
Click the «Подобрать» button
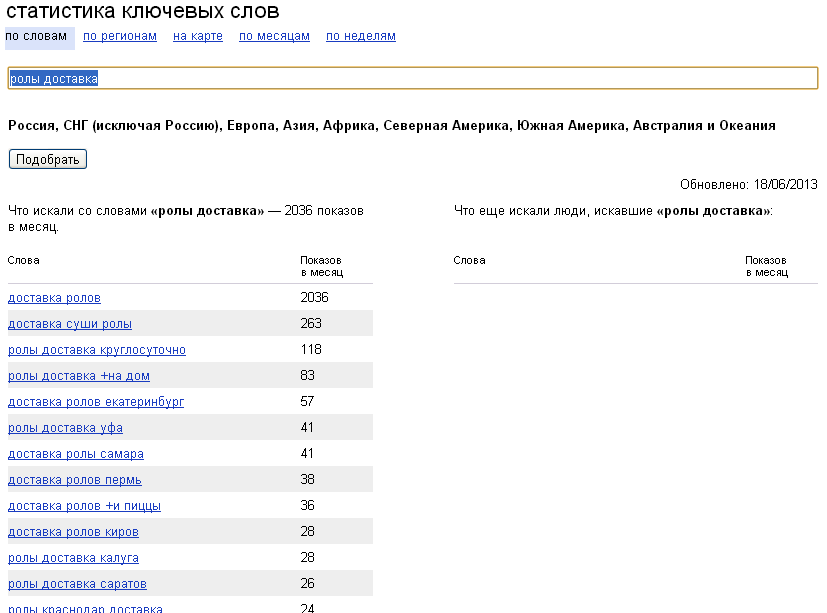click(x=47, y=159)
